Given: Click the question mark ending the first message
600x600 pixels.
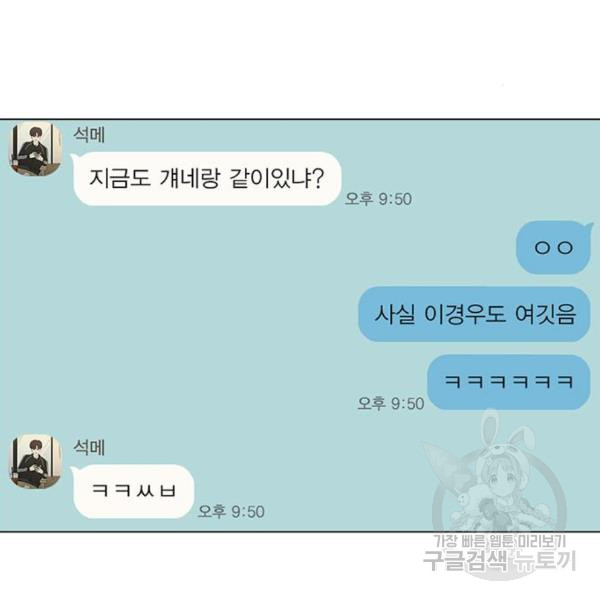Looking at the screenshot, I should click(318, 178).
